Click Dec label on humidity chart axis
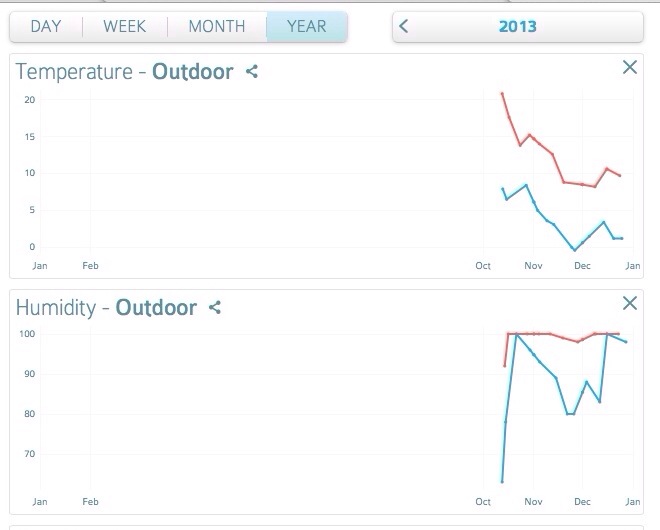 click(582, 501)
